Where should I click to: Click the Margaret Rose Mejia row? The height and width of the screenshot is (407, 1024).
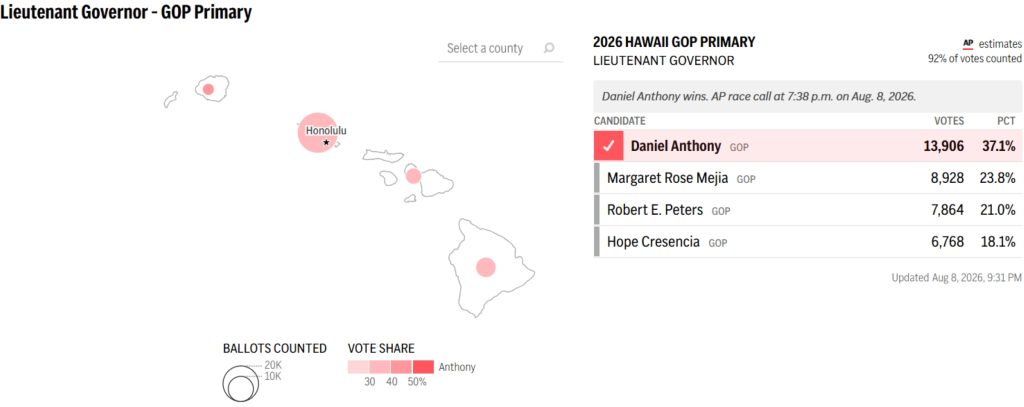808,178
